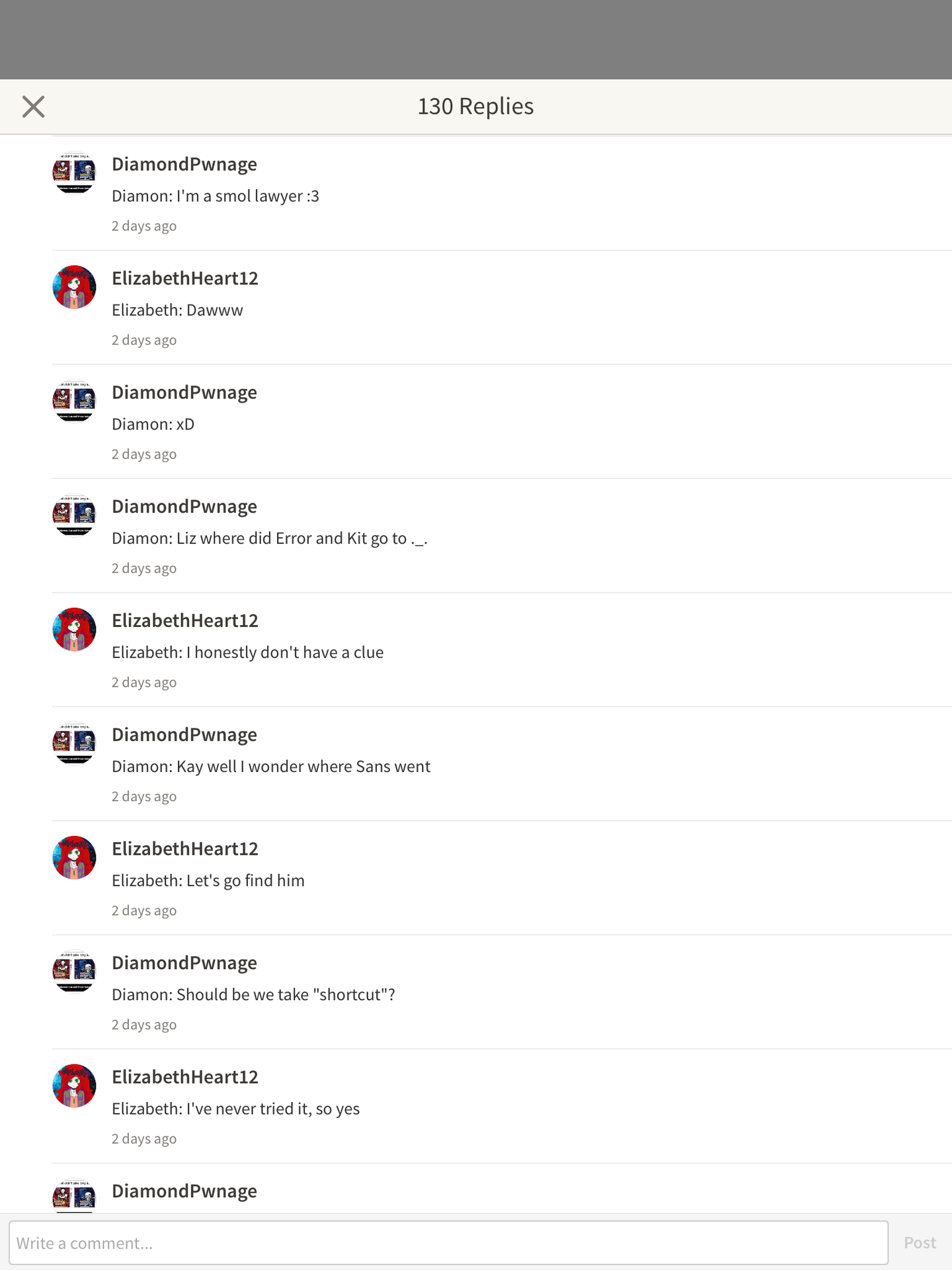The width and height of the screenshot is (952, 1270).
Task: Select comment text "I honestly don't have a clue"
Action: pyautogui.click(x=285, y=653)
